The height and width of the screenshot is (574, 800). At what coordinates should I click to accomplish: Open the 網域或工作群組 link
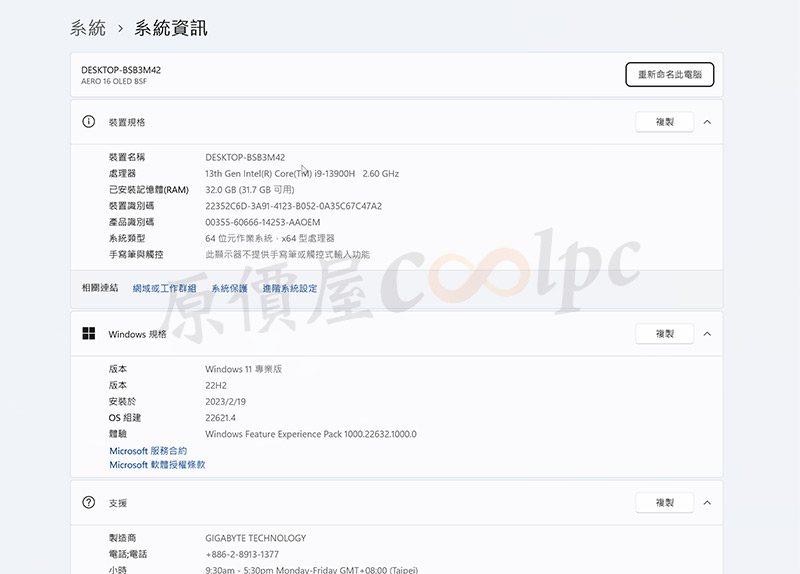[x=164, y=288]
